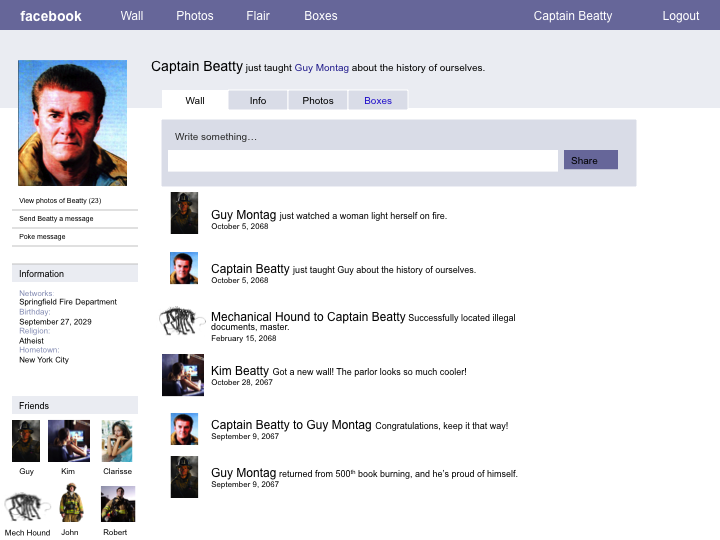Click Captain Beatty name on history post
This screenshot has height=540, width=720.
(250, 268)
